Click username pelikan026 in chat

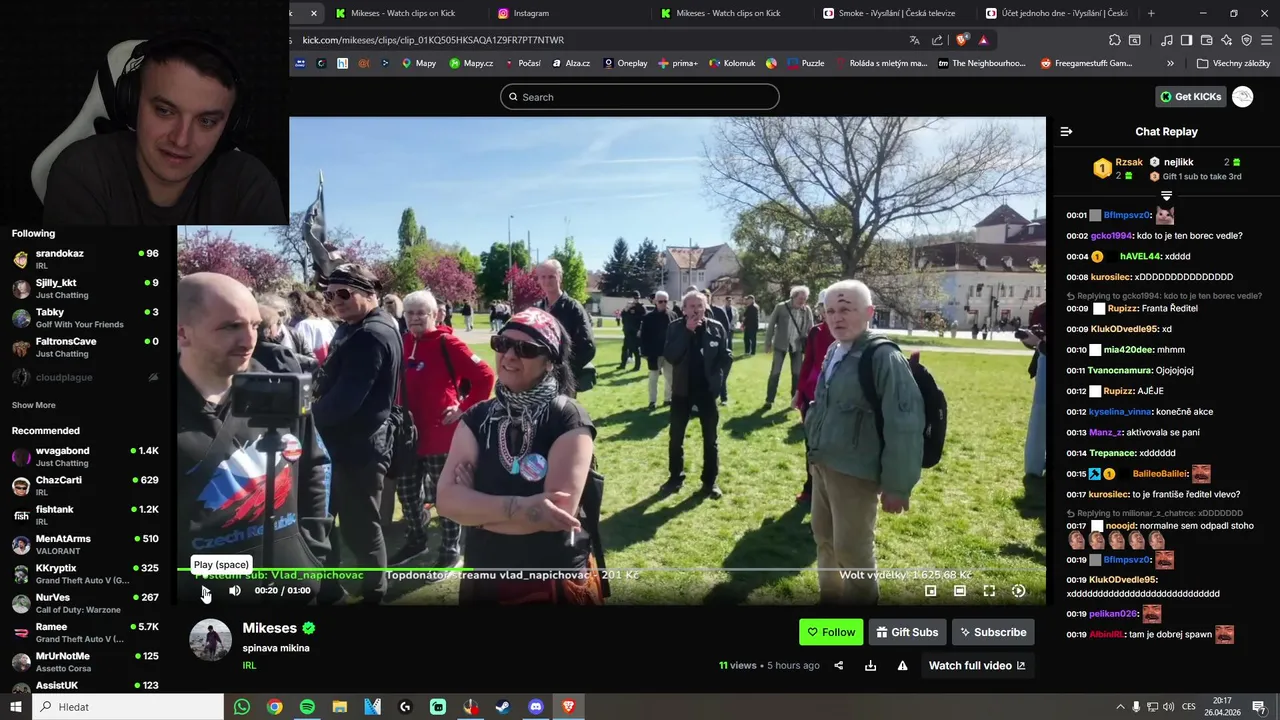coord(1113,614)
